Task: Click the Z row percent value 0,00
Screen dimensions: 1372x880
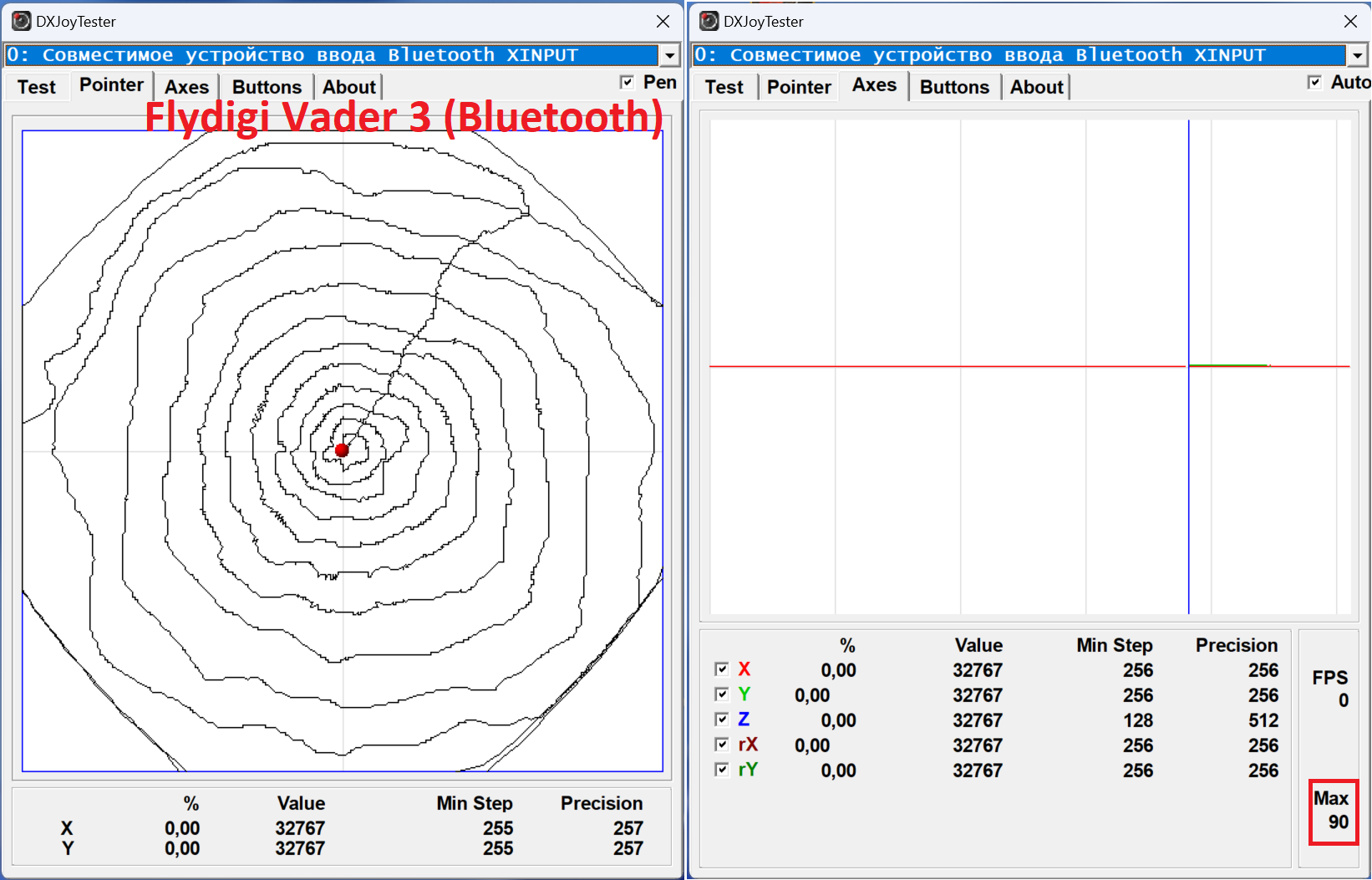Action: [839, 720]
